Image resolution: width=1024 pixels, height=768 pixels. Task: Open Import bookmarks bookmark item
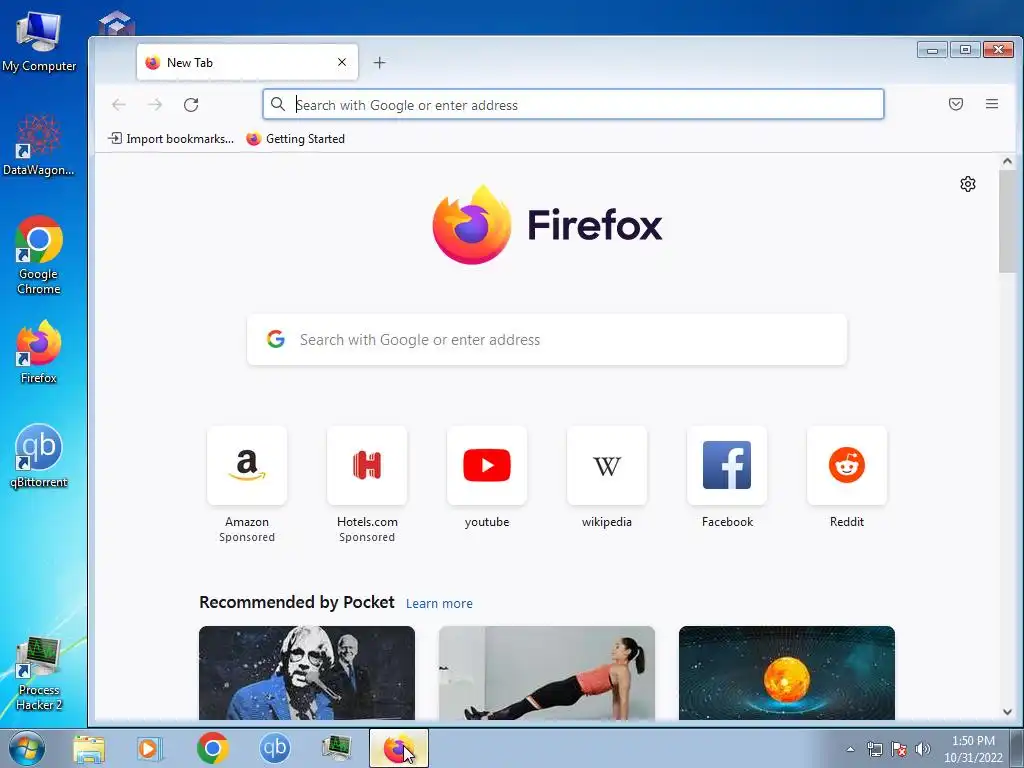(170, 138)
